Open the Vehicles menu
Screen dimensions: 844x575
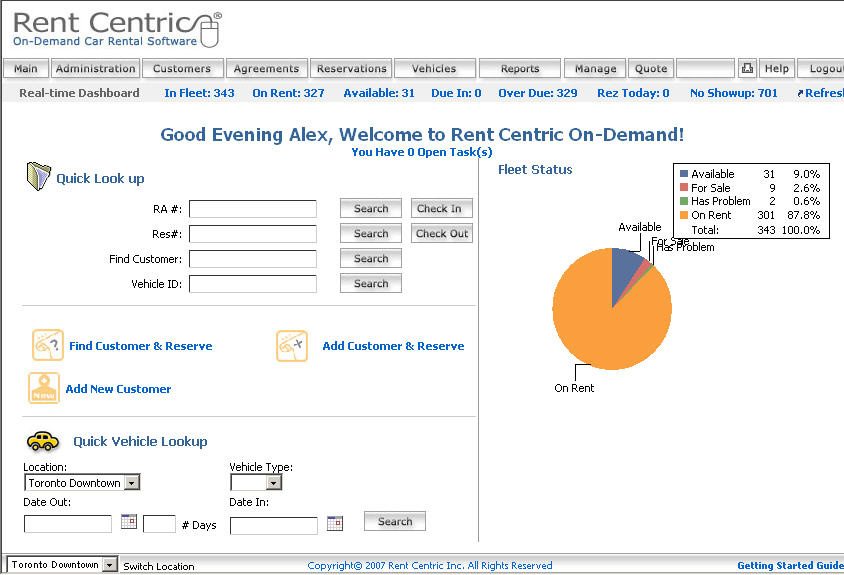tap(435, 68)
